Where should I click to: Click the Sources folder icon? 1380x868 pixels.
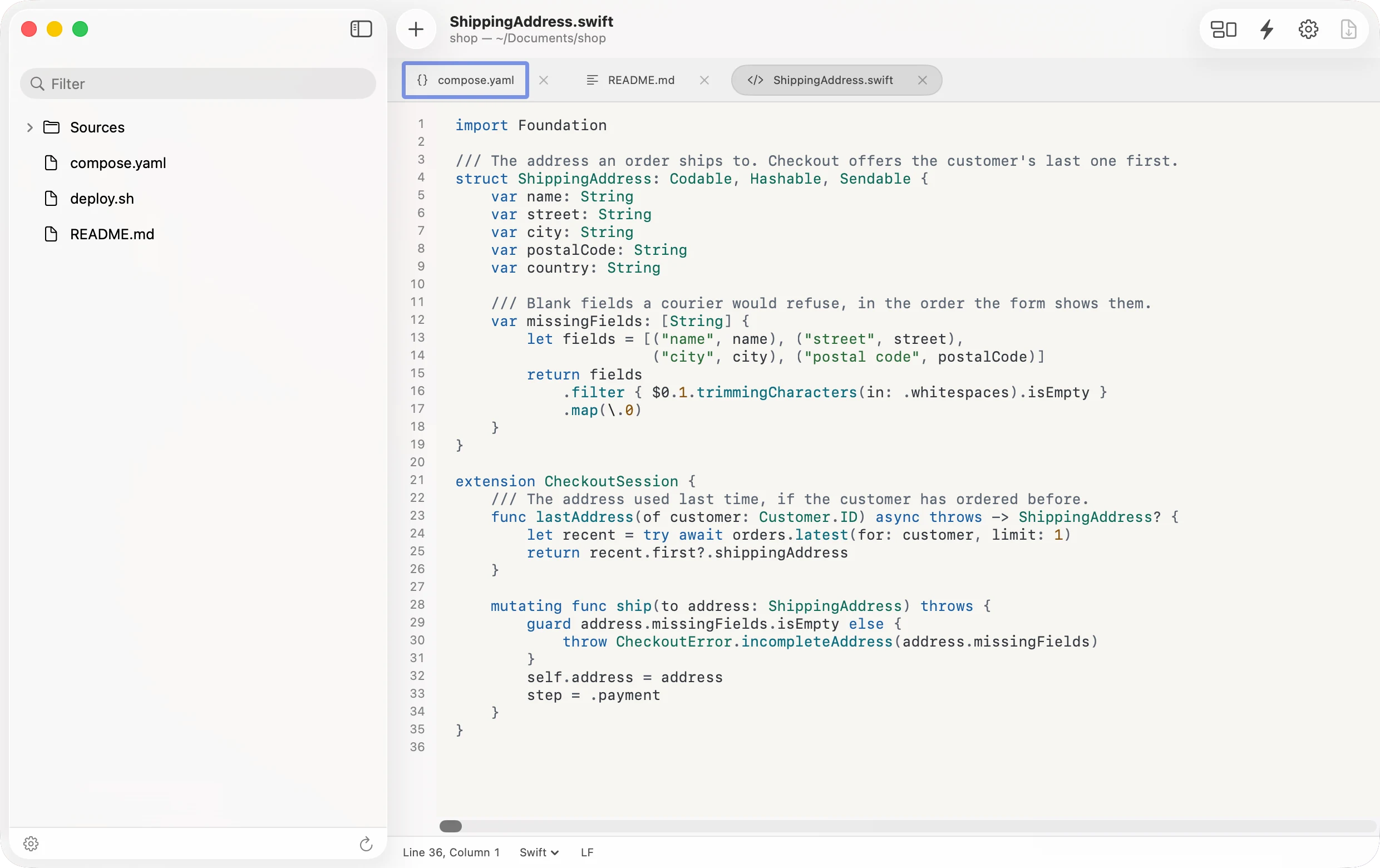(x=52, y=127)
